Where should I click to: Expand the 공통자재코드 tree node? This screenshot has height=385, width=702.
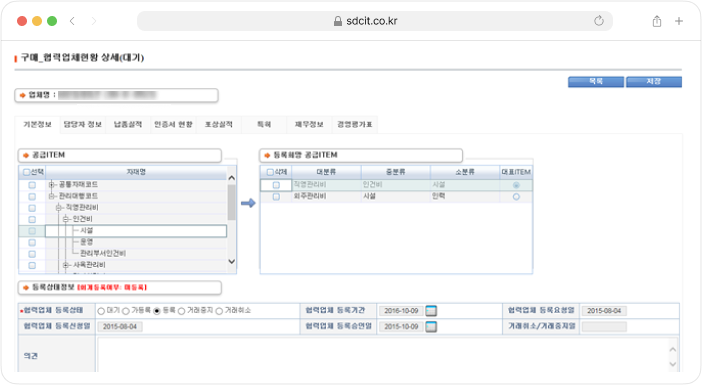(51, 184)
